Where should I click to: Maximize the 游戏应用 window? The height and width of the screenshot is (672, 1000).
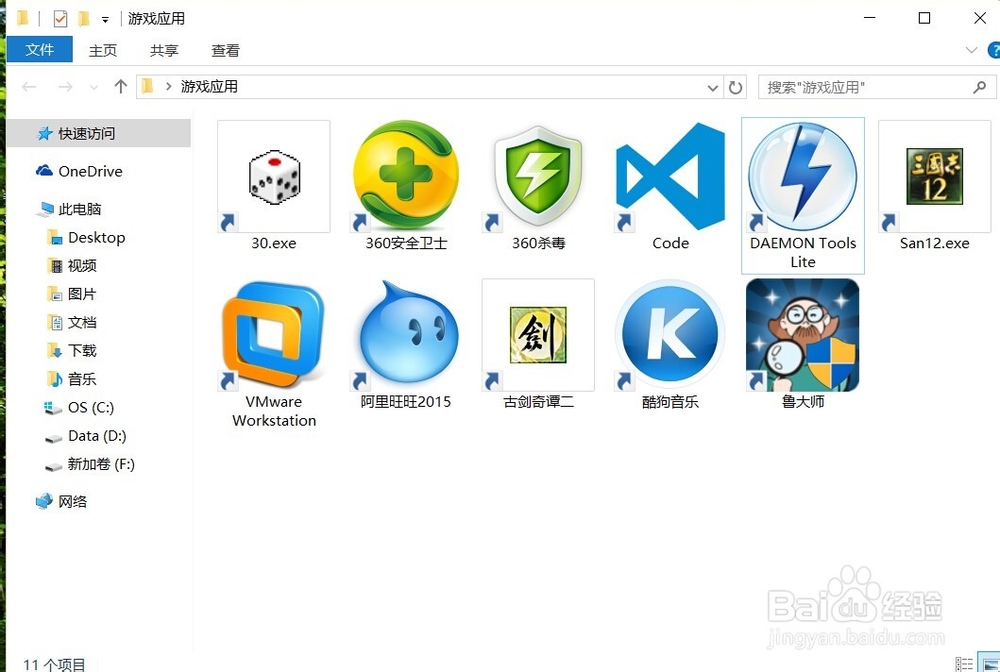click(924, 18)
